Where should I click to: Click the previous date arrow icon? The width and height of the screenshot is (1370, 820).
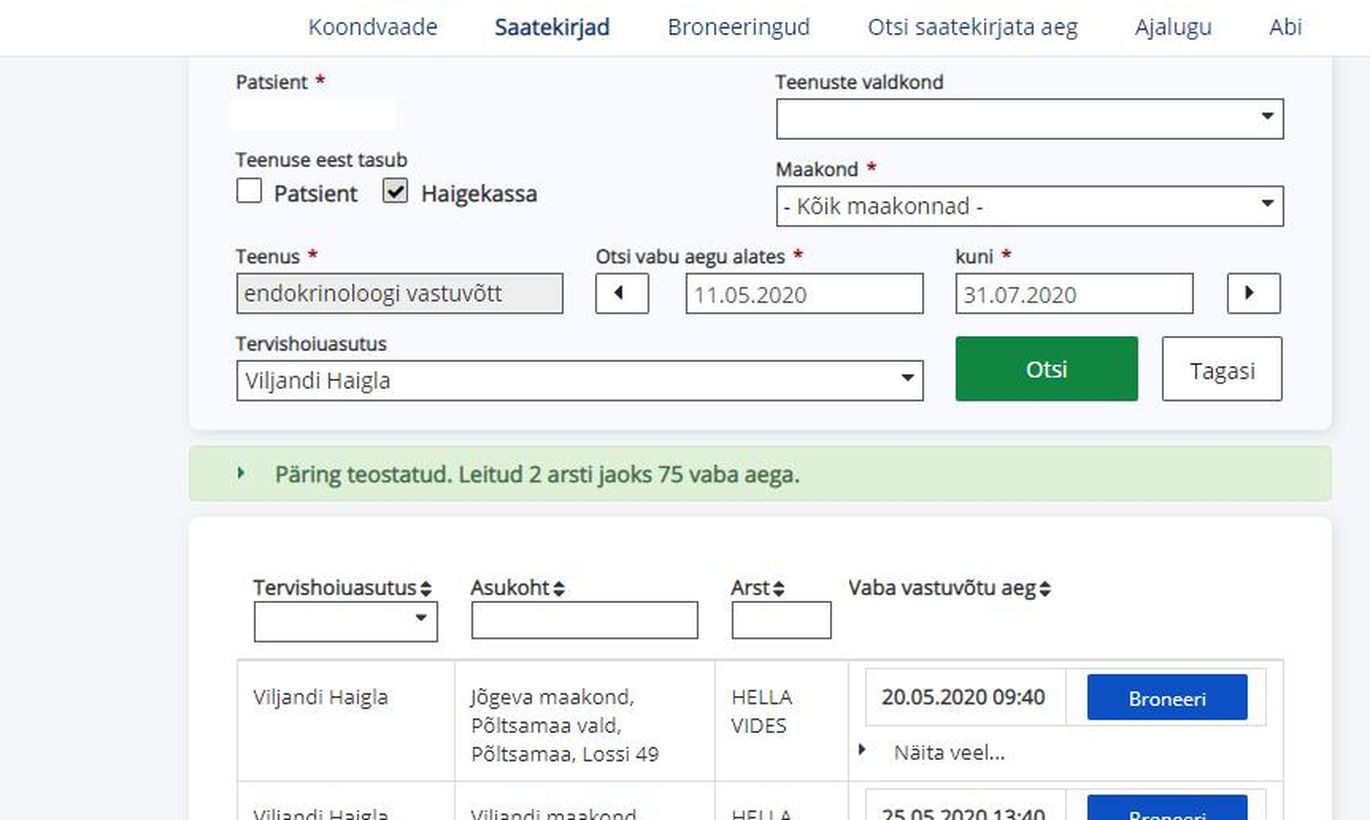(622, 294)
